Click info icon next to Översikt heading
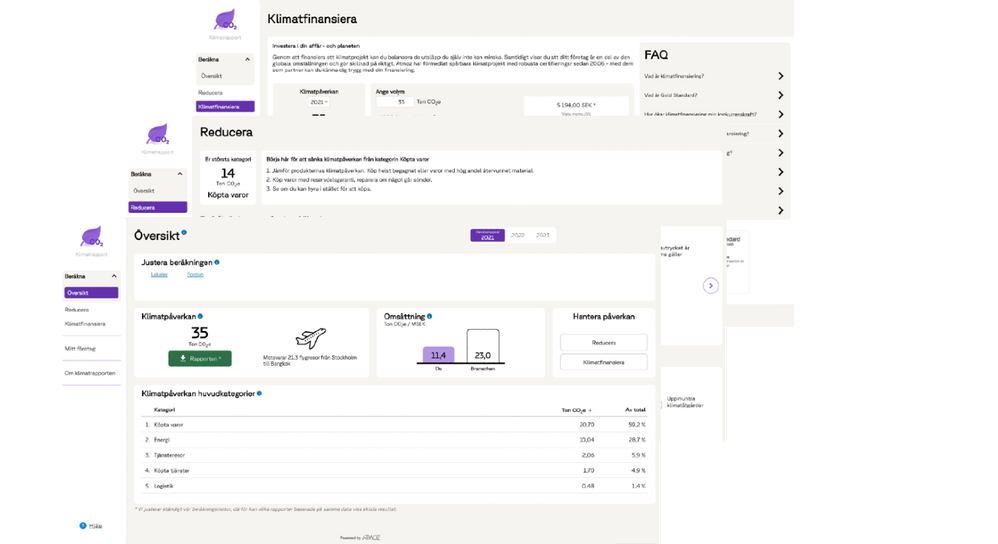The image size is (998, 544). (x=184, y=233)
